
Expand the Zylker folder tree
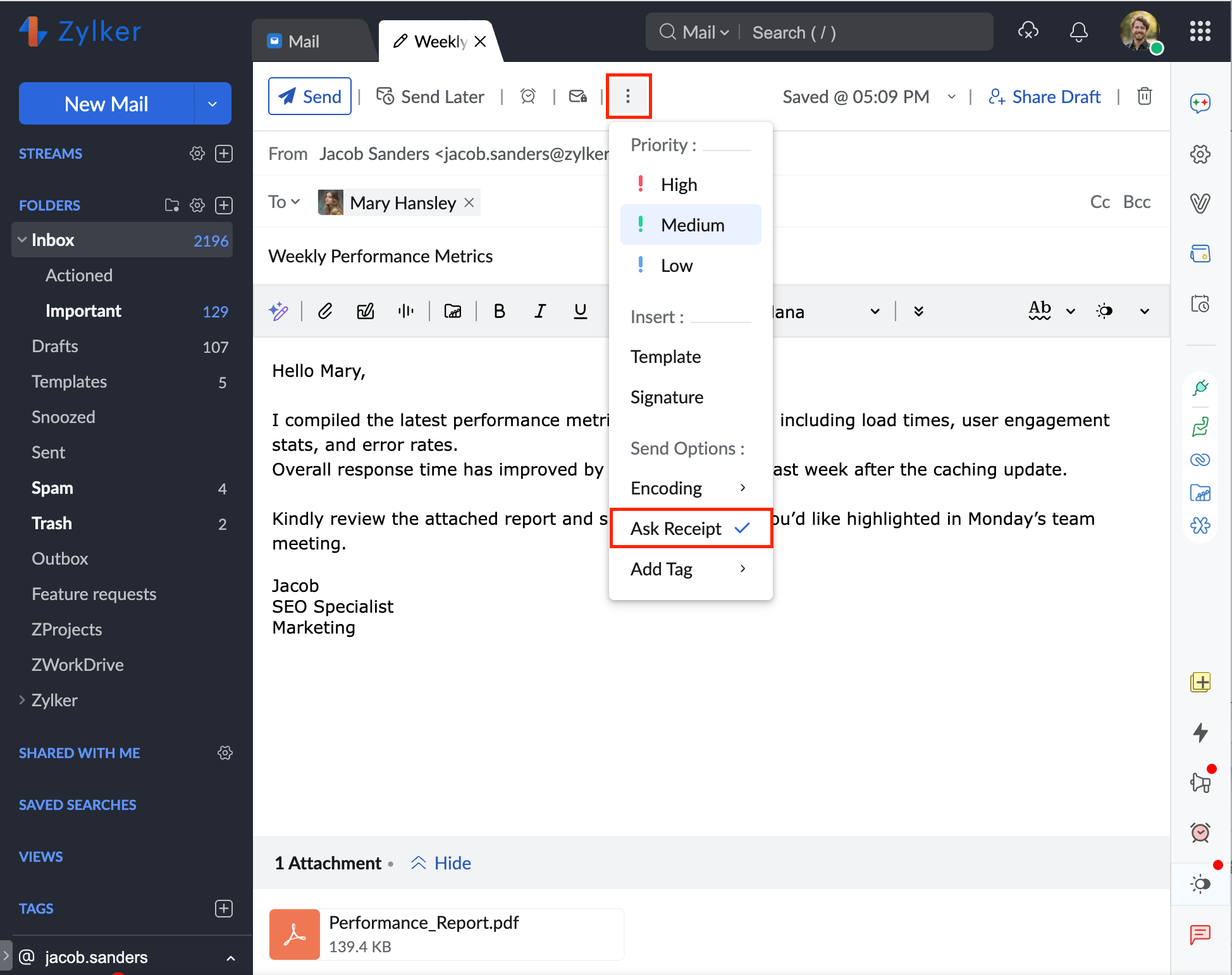pos(22,700)
